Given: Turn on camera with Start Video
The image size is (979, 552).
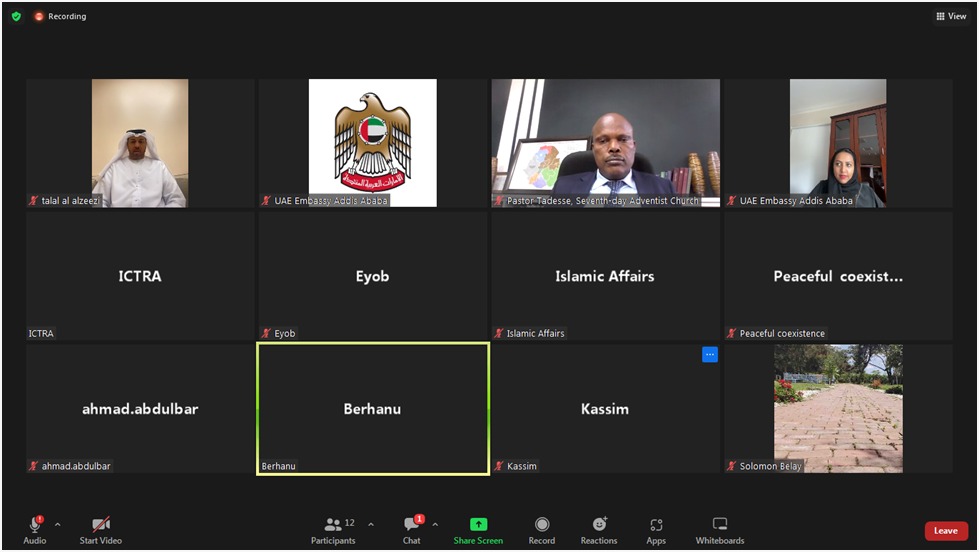Looking at the screenshot, I should point(101,531).
